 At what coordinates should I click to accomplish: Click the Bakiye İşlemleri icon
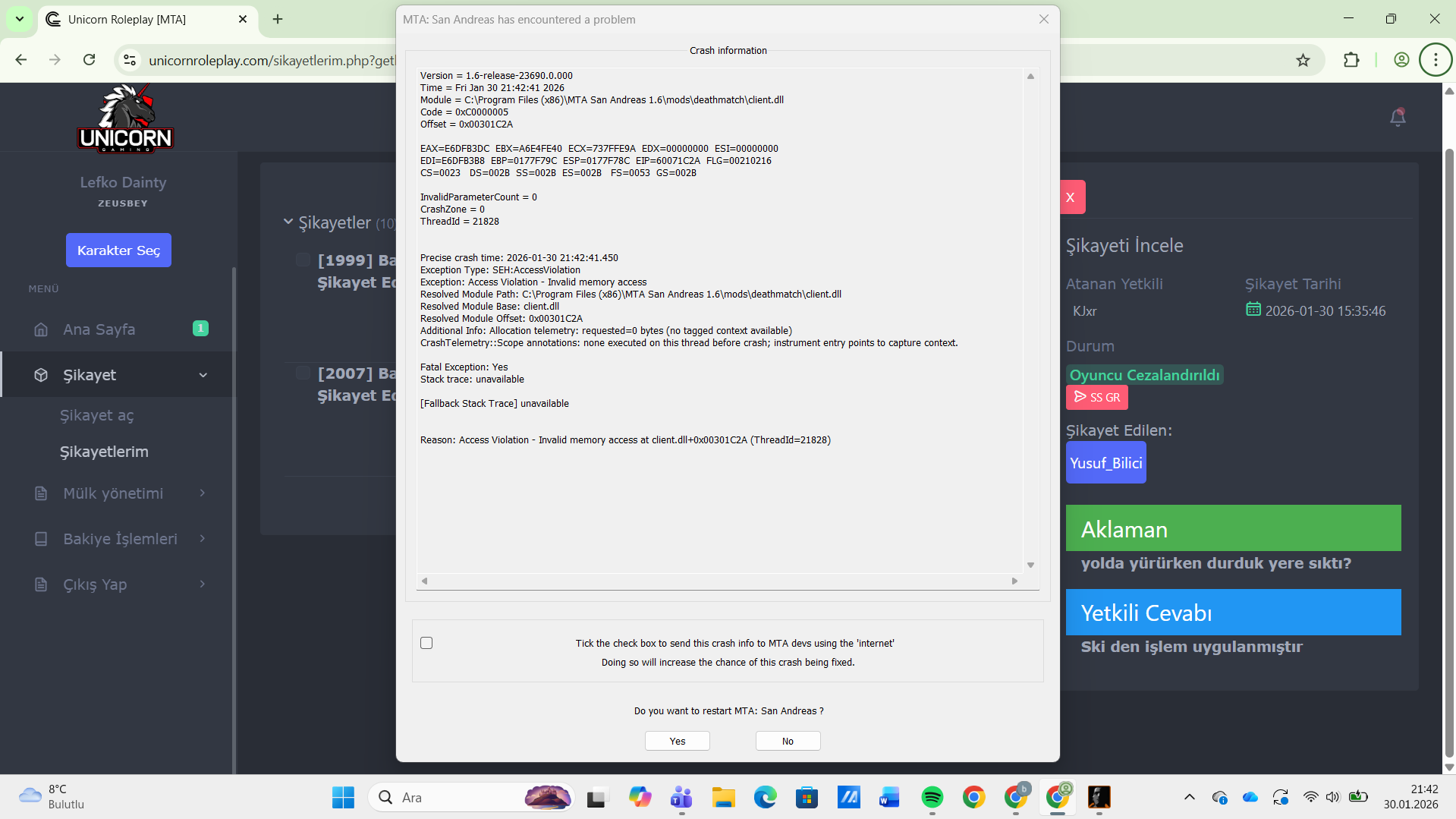41,539
